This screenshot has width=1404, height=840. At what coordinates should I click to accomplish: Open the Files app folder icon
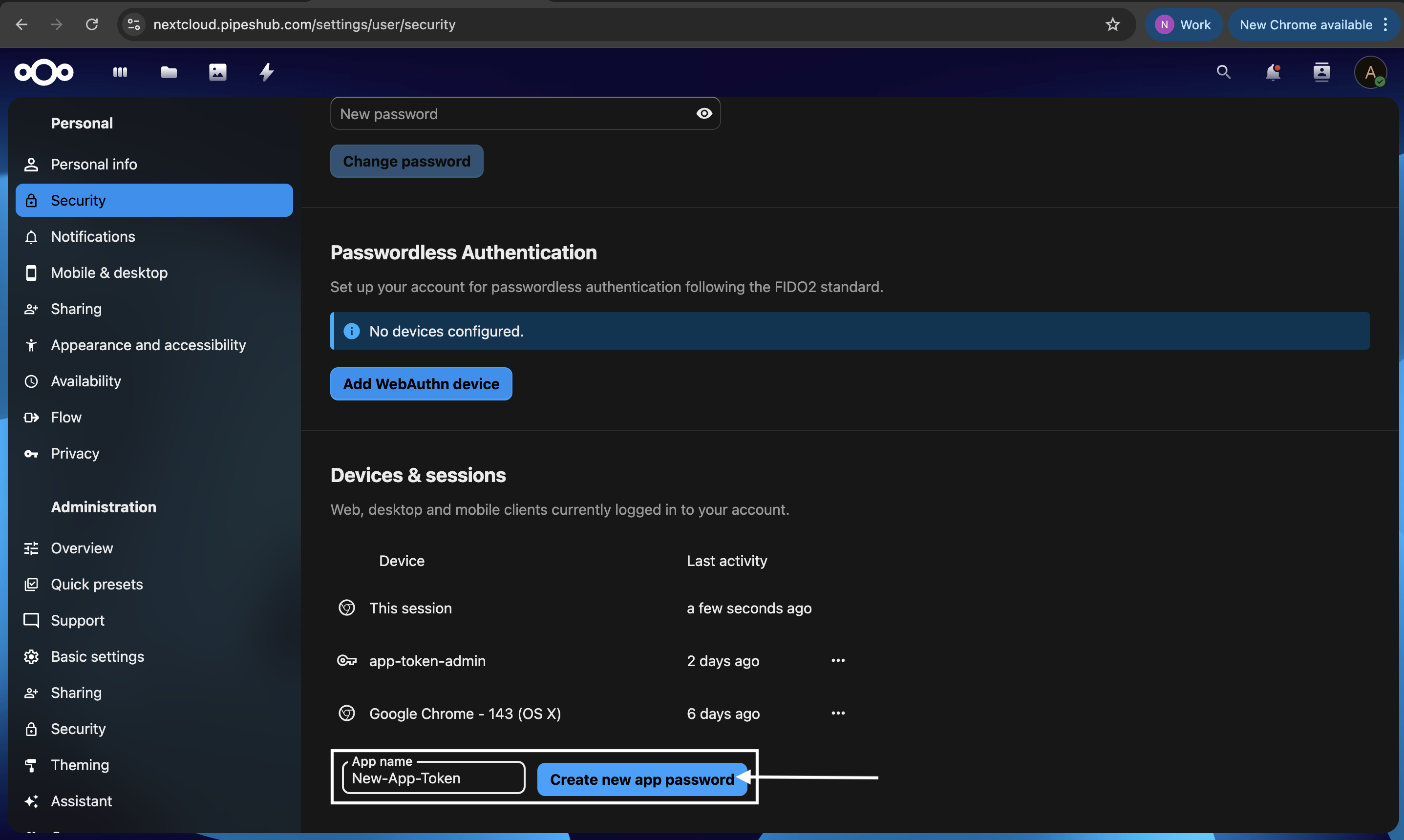tap(169, 72)
